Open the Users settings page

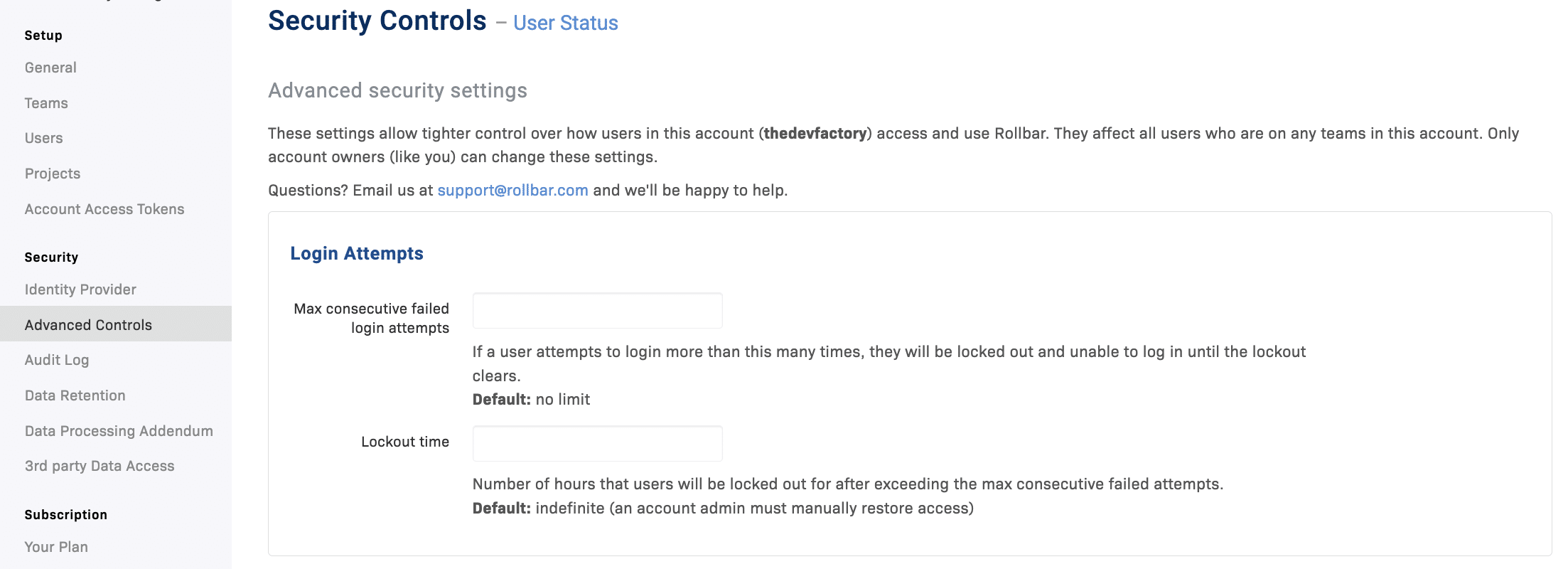click(44, 138)
